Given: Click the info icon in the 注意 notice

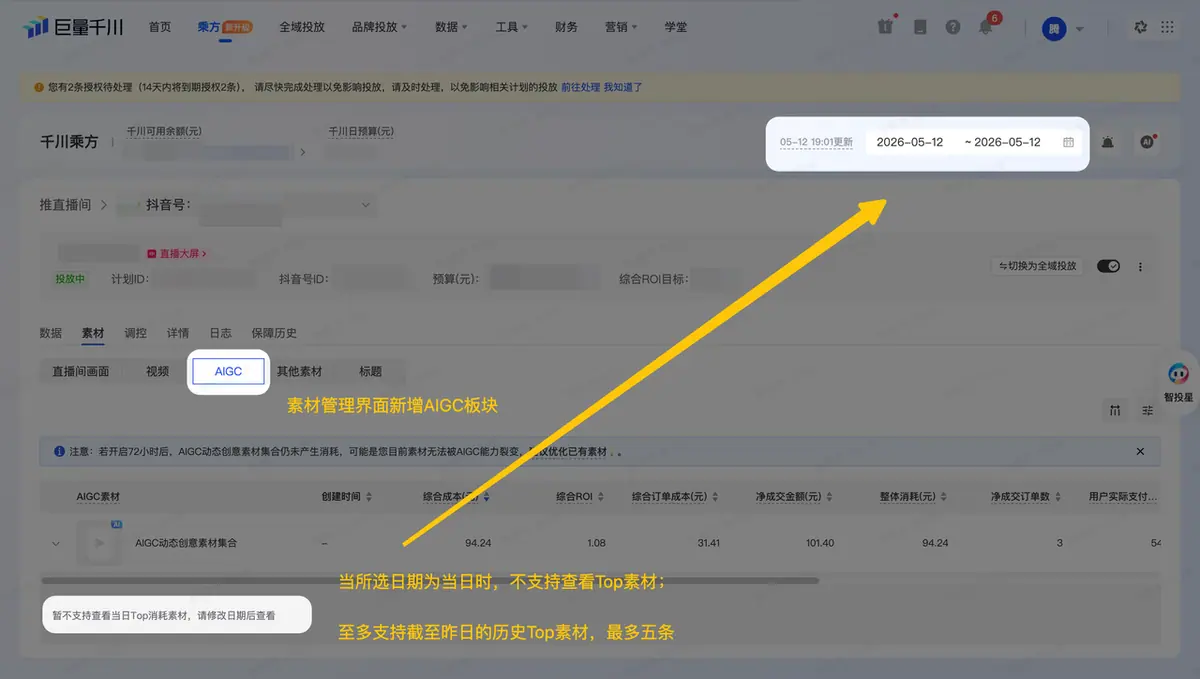Looking at the screenshot, I should click(x=59, y=451).
